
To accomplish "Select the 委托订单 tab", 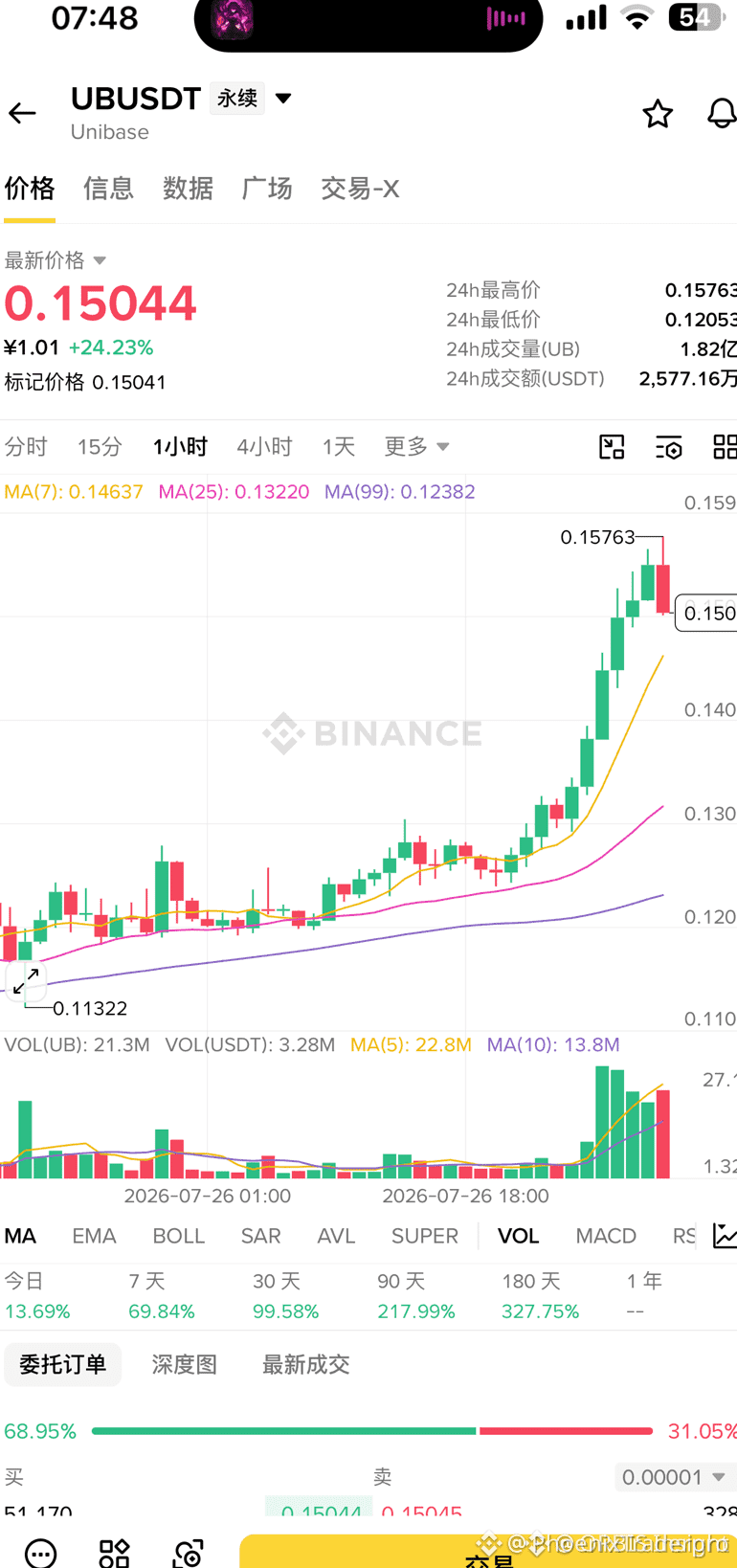I will (x=63, y=1364).
